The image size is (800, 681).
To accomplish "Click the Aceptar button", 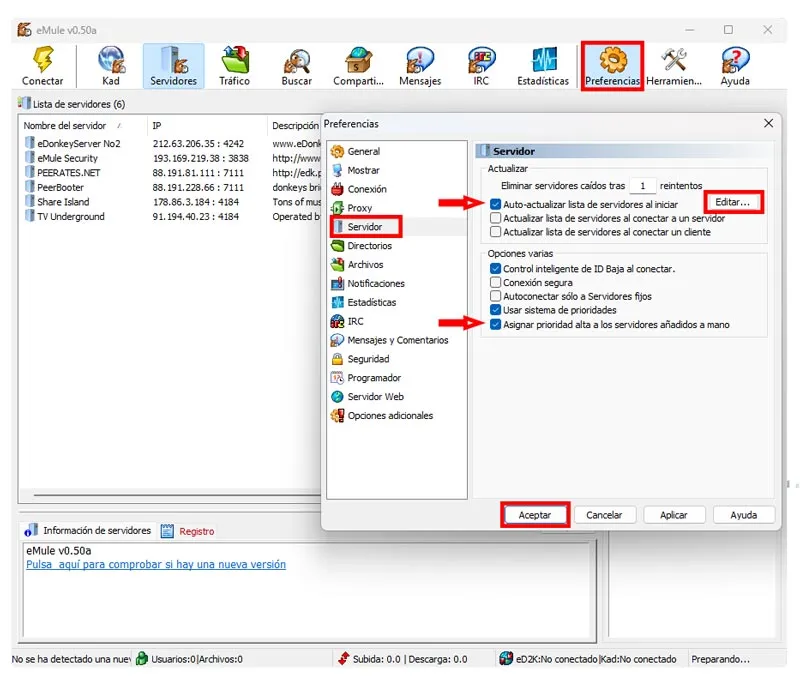I will click(x=535, y=515).
